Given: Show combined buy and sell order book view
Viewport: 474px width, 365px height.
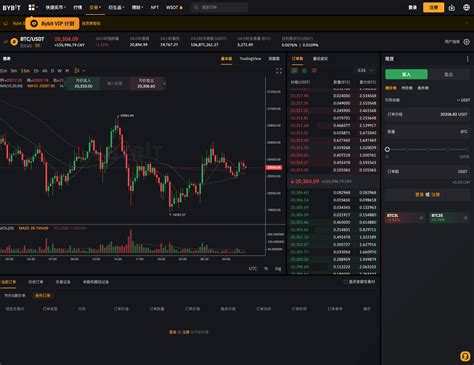Looking at the screenshot, I should (x=294, y=70).
